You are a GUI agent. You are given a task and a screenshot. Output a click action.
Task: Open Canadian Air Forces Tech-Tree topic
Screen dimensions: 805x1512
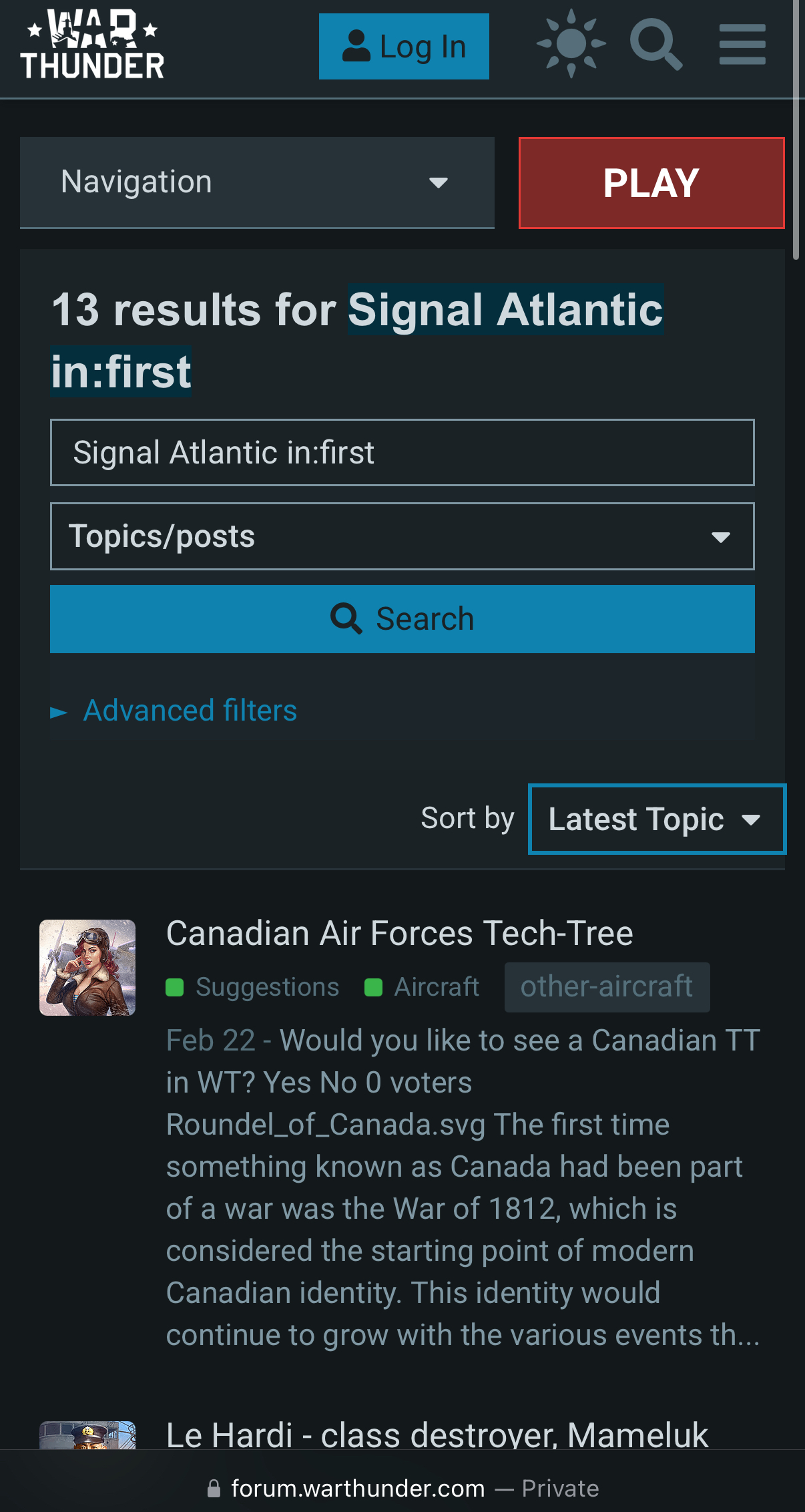(x=399, y=933)
